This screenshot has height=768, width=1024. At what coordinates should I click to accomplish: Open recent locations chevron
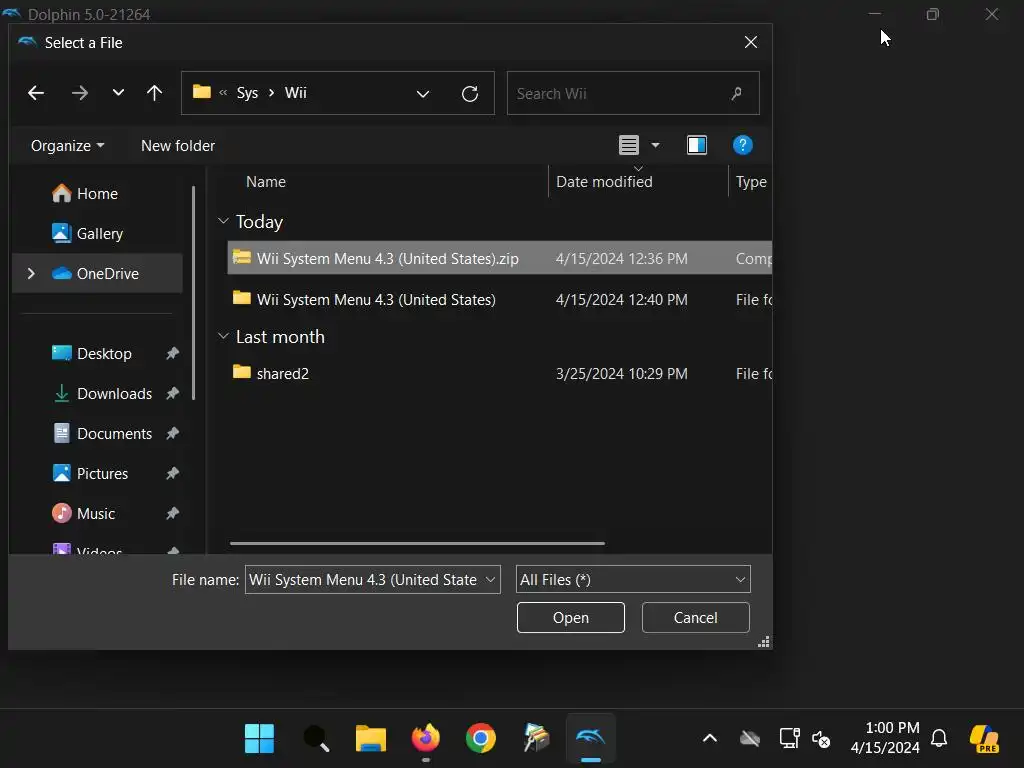(118, 93)
